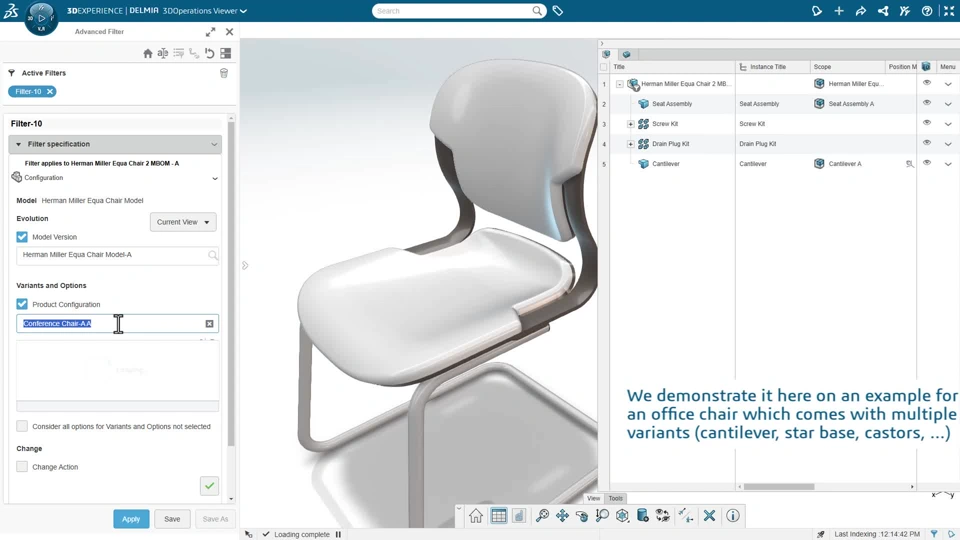This screenshot has height=540, width=960.
Task: Open the Current View evolution dropdown
Action: 183,222
